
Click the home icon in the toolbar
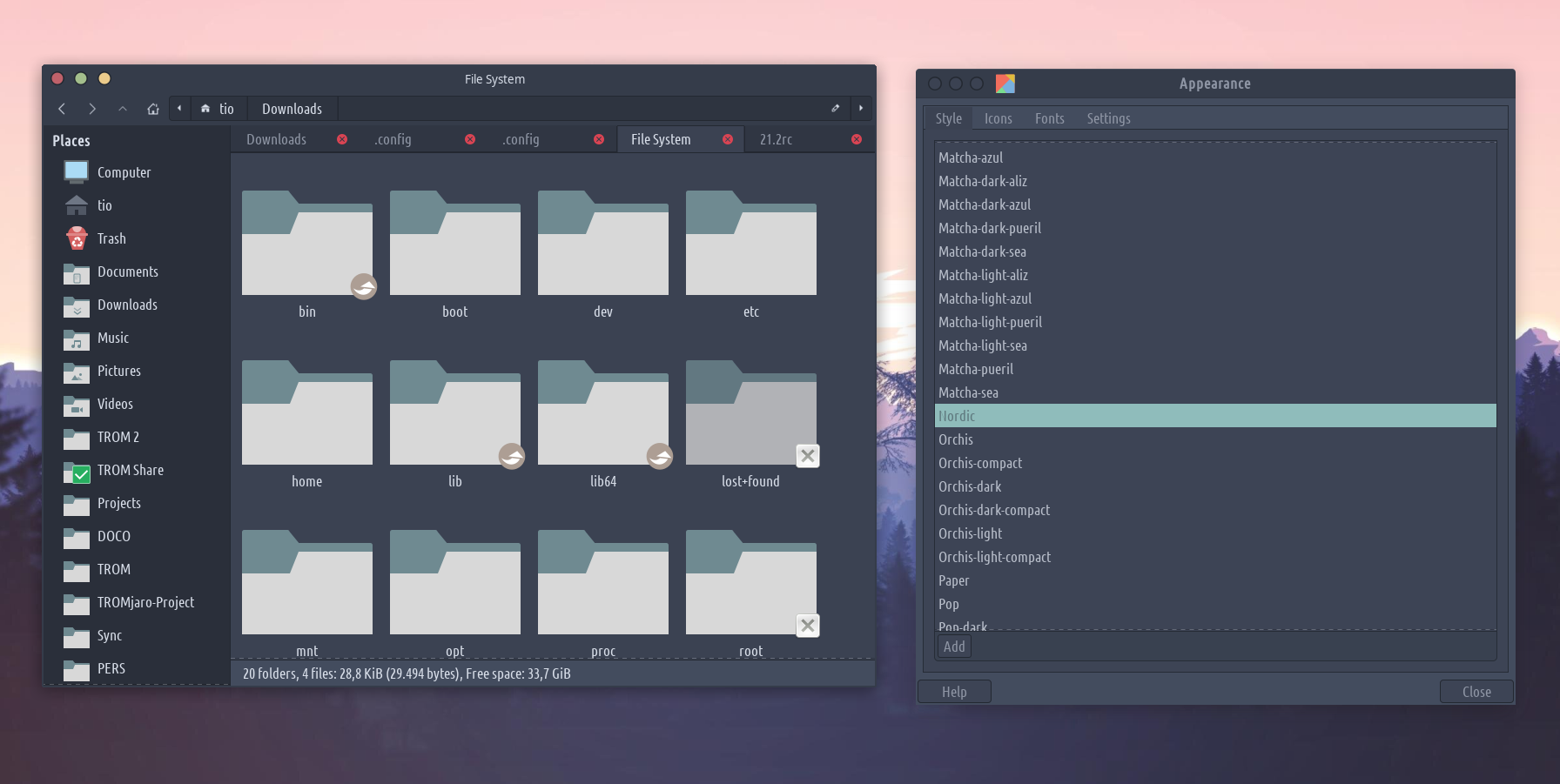(153, 109)
